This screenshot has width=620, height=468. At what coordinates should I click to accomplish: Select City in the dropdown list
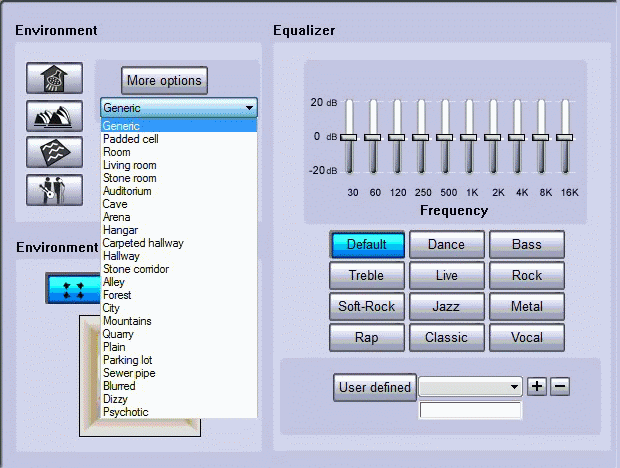[179, 308]
